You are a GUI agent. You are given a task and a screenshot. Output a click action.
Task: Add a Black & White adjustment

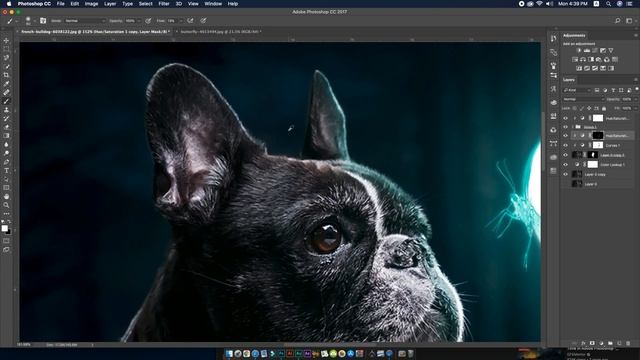[x=591, y=60]
